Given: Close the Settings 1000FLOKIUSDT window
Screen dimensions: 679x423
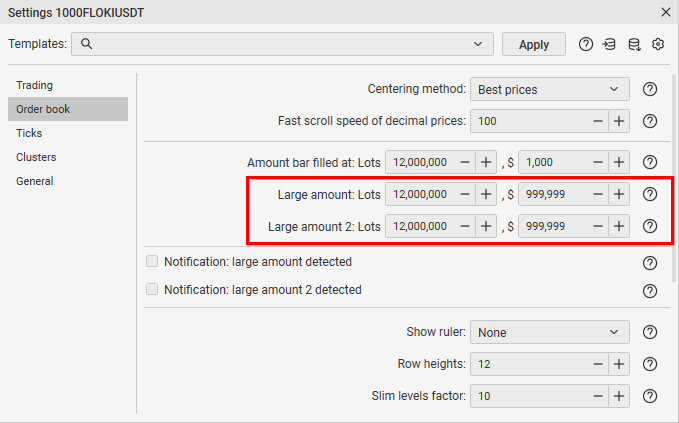Looking at the screenshot, I should pyautogui.click(x=666, y=12).
